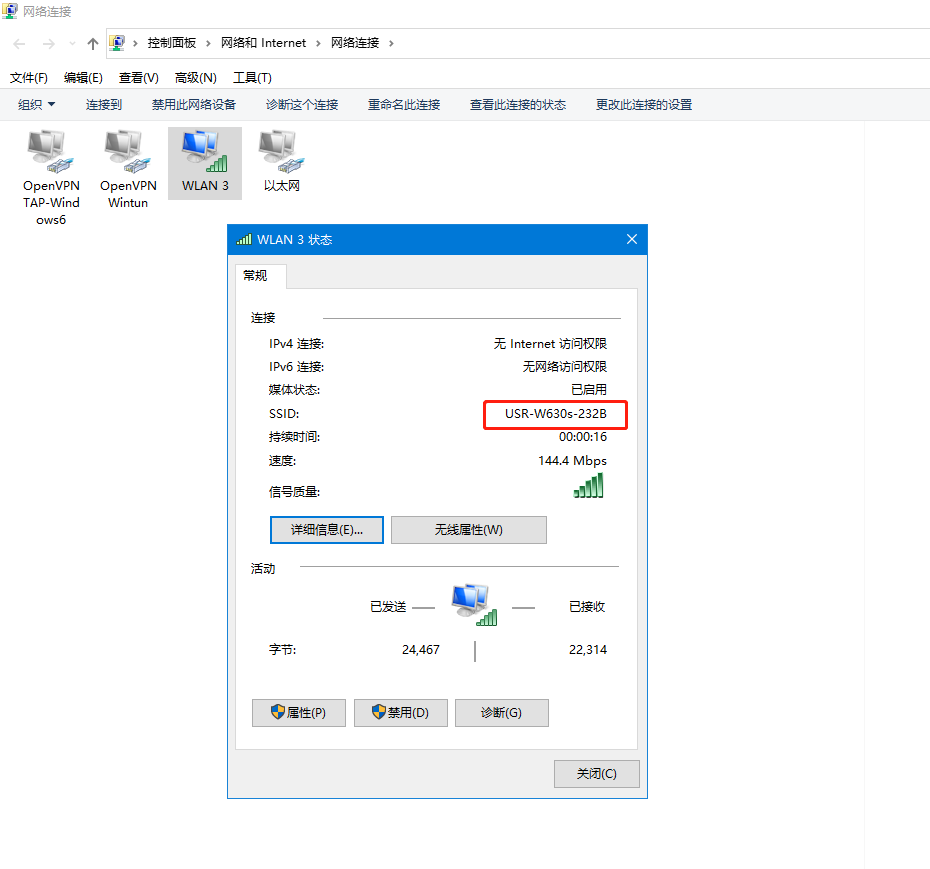Click the 无线属性(W) button
This screenshot has width=930, height=869.
[x=468, y=530]
